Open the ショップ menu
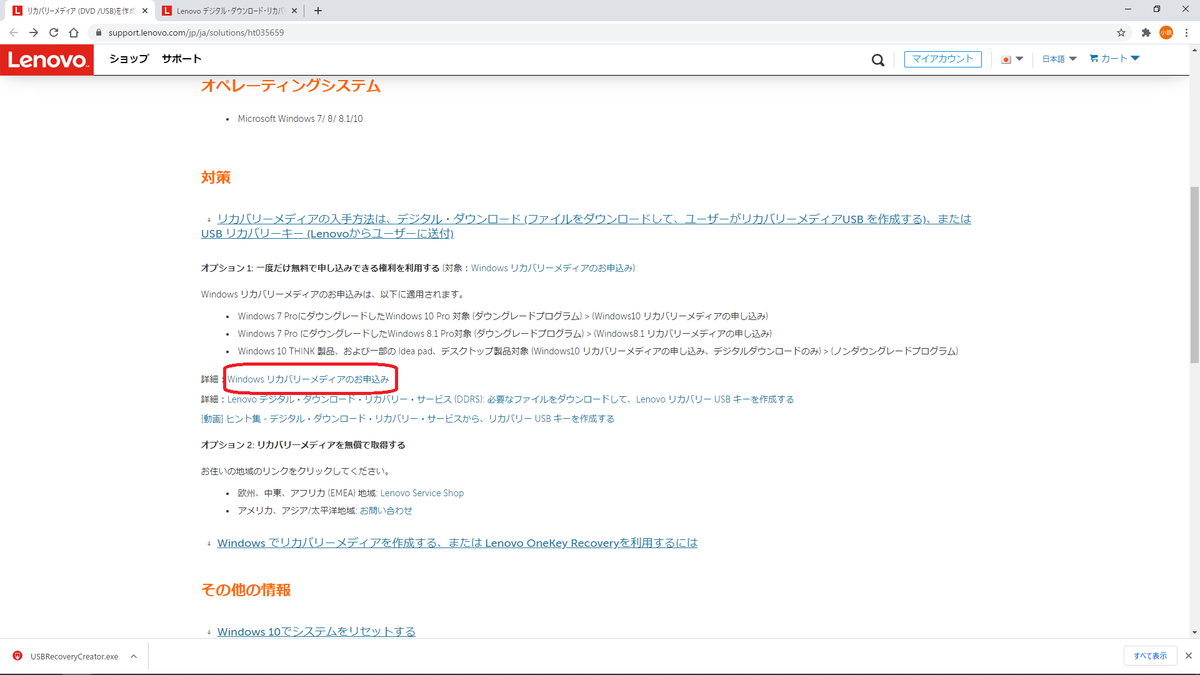The height and width of the screenshot is (675, 1200). click(129, 59)
